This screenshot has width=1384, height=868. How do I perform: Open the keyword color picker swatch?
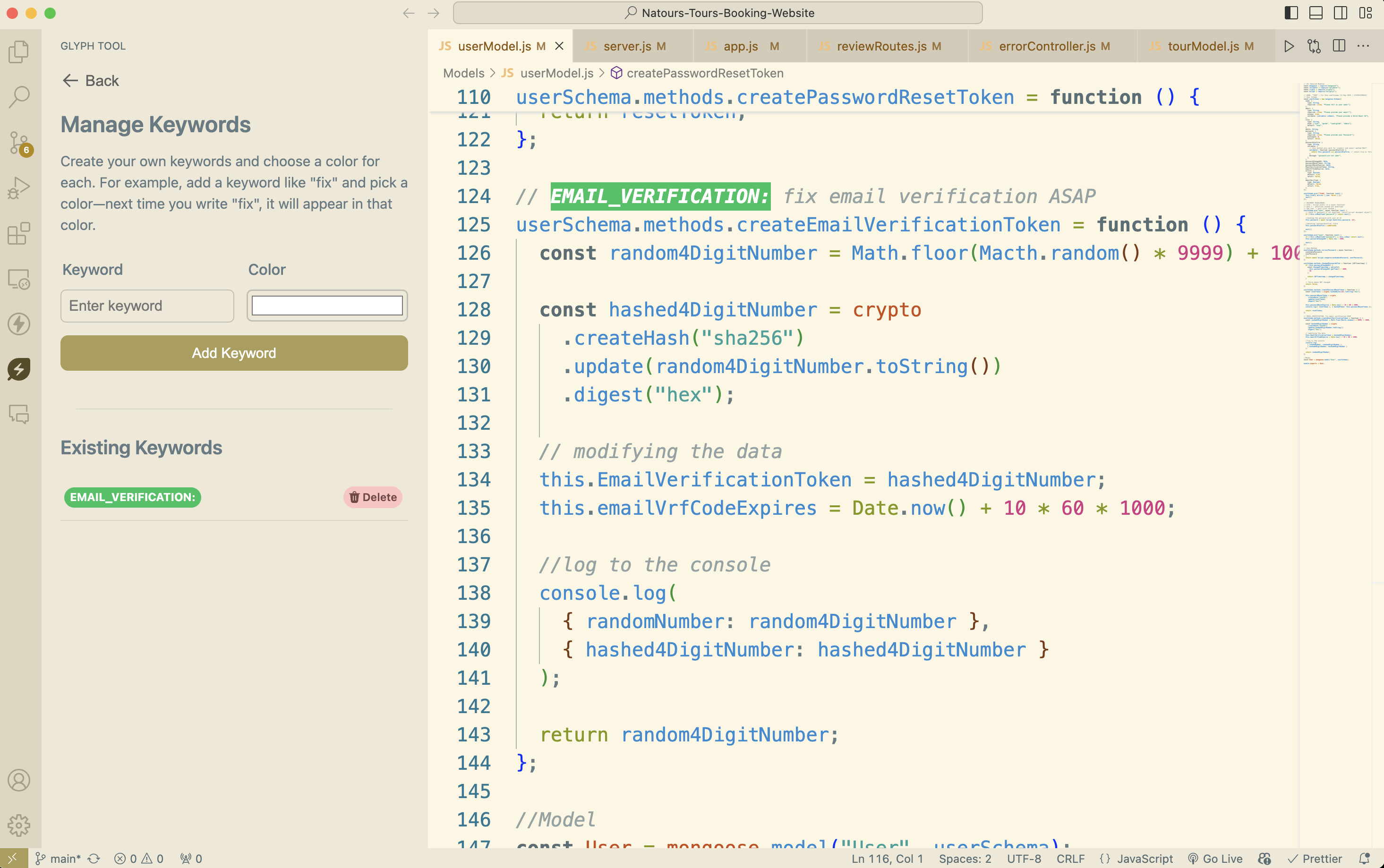(327, 306)
